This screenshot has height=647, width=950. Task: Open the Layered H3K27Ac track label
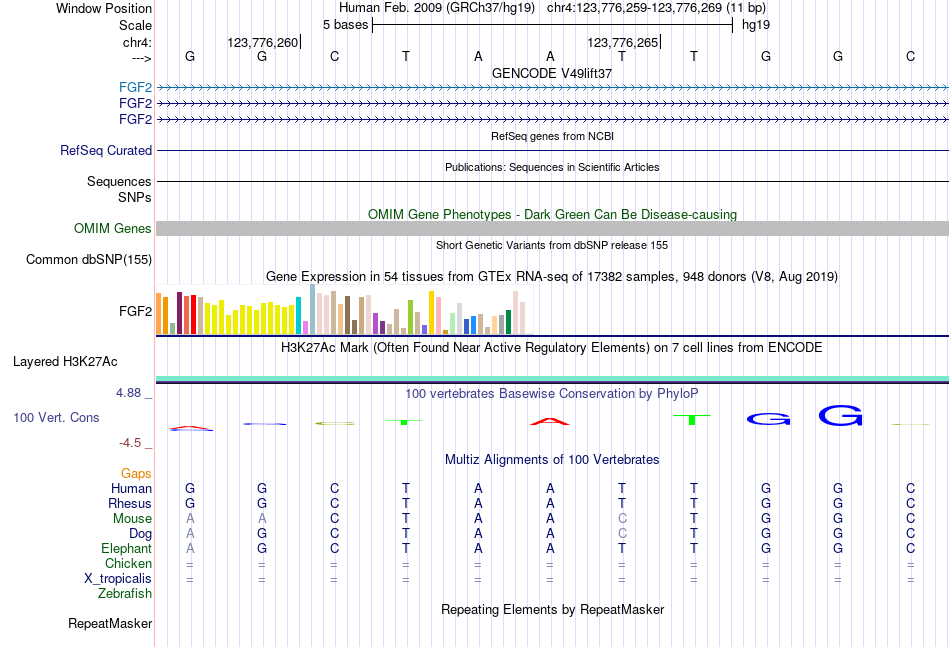[65, 362]
